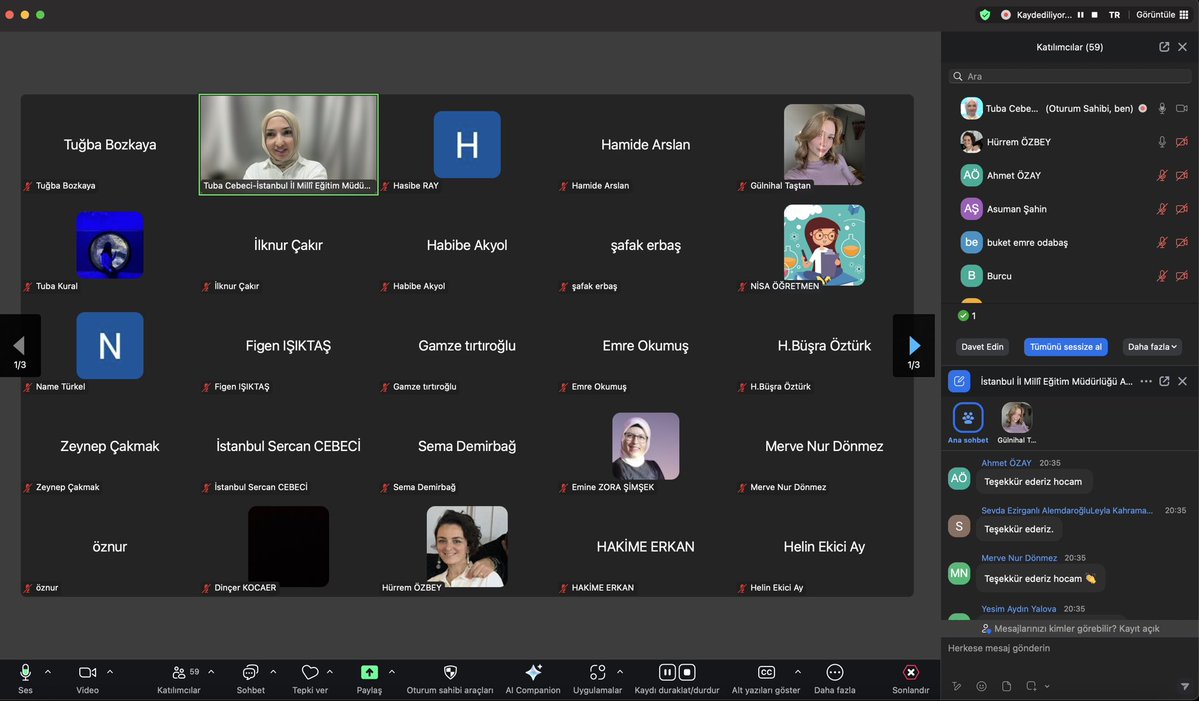Unmute Burcu's microphone icon
The image size is (1199, 701).
[1162, 276]
